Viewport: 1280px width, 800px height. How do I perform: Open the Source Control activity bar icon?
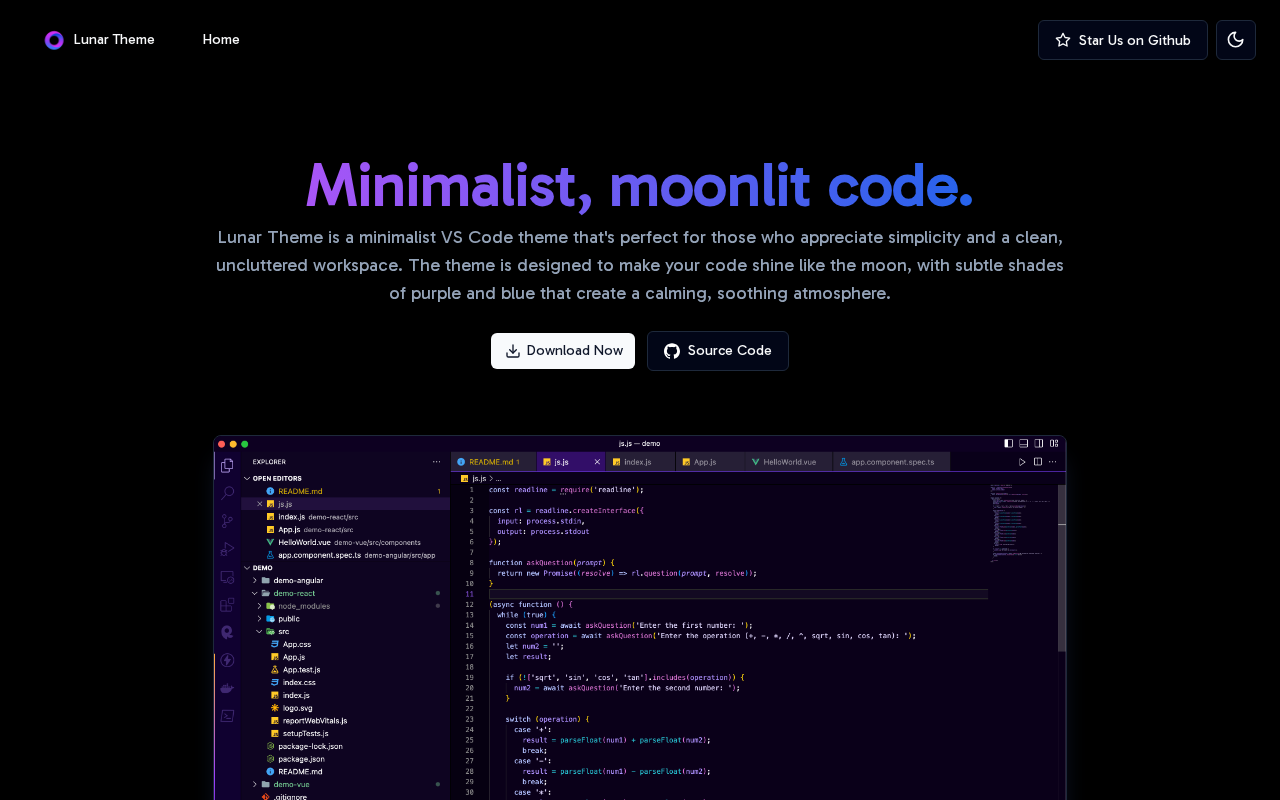pos(227,521)
